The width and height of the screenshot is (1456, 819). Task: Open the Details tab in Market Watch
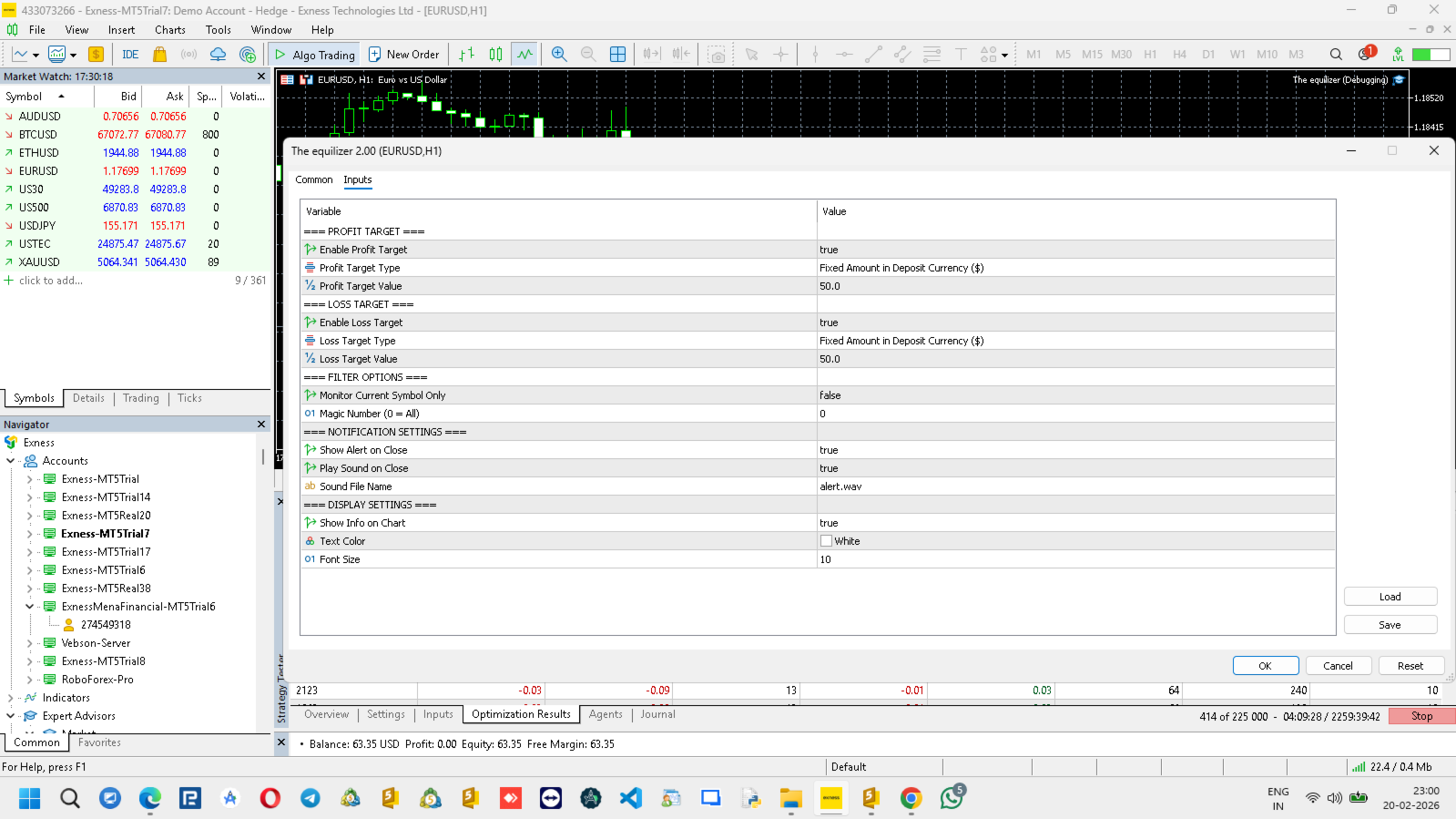[88, 398]
